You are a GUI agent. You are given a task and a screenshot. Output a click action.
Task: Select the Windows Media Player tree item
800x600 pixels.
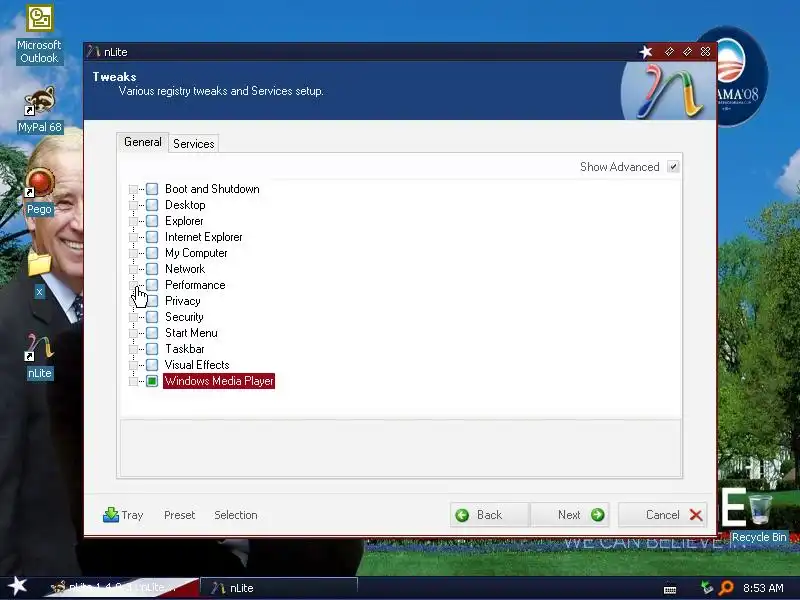point(219,381)
